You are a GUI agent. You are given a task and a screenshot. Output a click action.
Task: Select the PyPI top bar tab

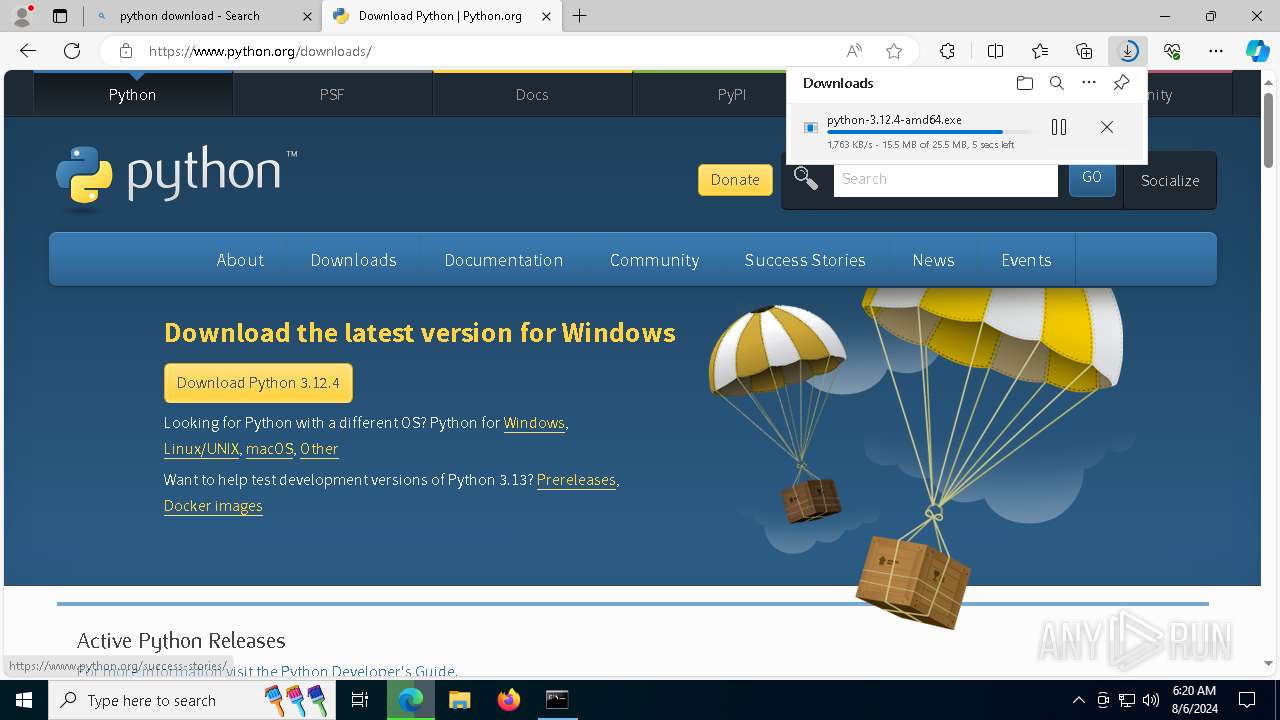coord(732,94)
